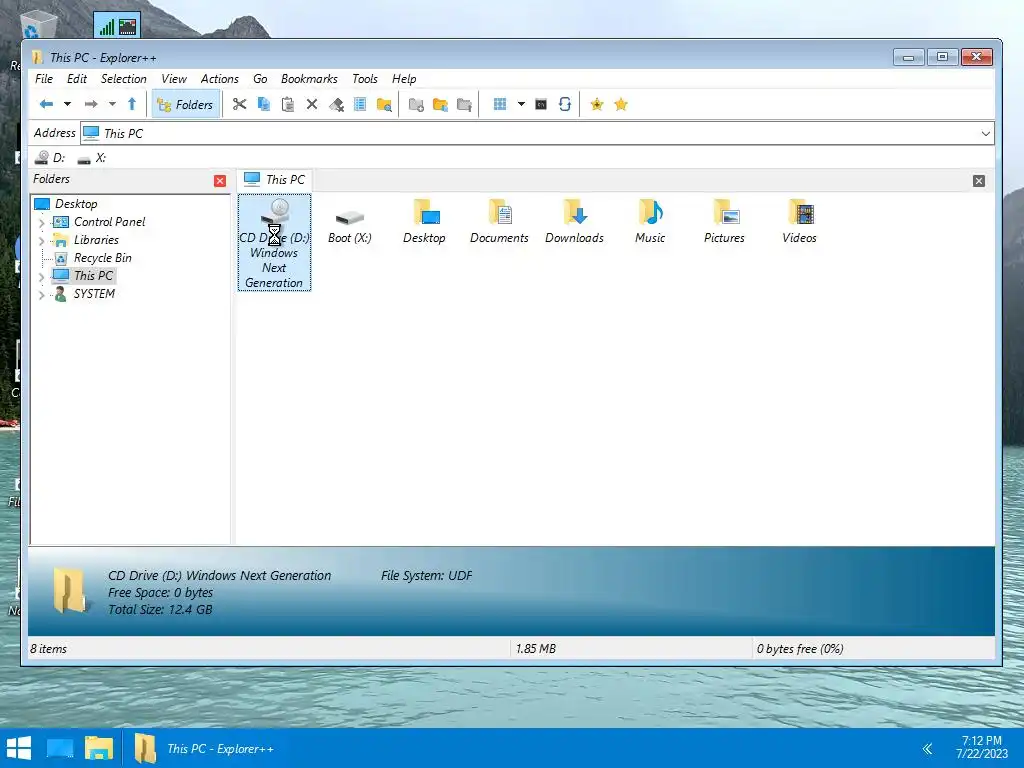
Task: Click the Move To folder icon
Action: coord(464,104)
